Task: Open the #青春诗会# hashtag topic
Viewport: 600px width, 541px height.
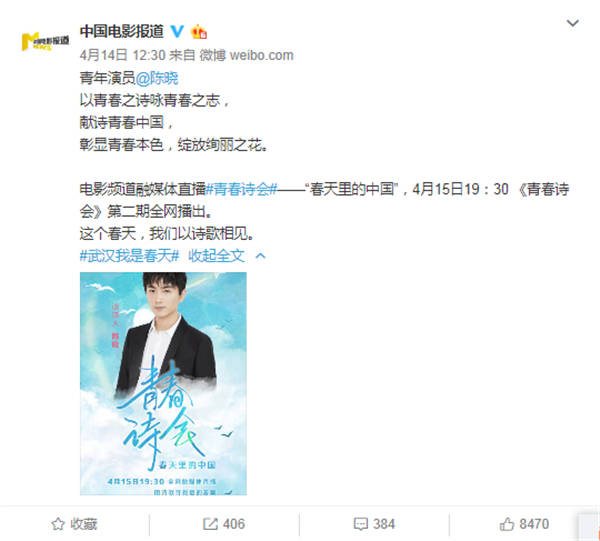Action: (x=241, y=189)
